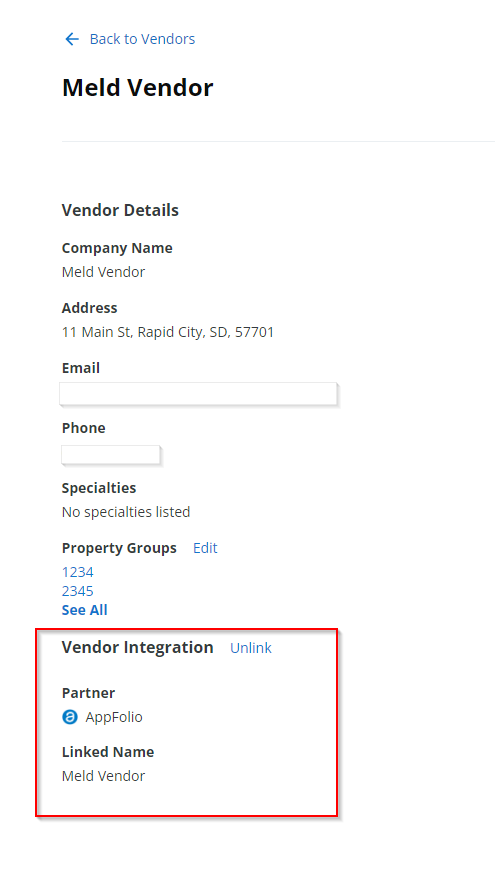Click the redacted Email field
The width and height of the screenshot is (495, 893).
(198, 394)
